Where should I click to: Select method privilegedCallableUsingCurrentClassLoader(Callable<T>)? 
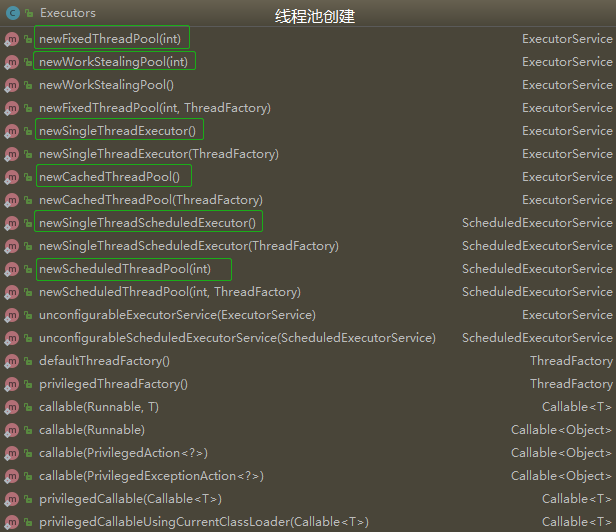click(204, 521)
